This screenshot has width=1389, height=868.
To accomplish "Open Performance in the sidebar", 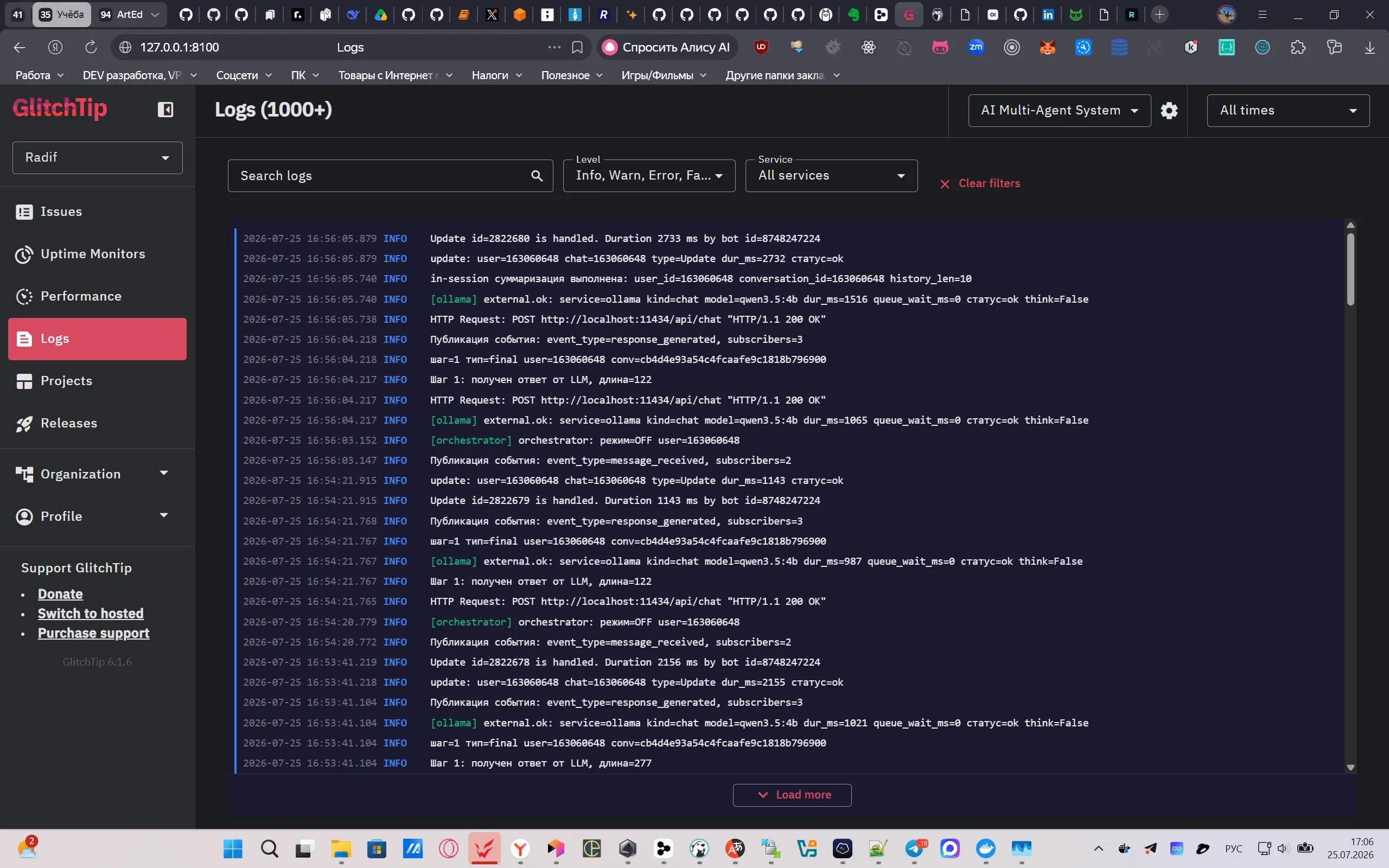I will click(98, 297).
